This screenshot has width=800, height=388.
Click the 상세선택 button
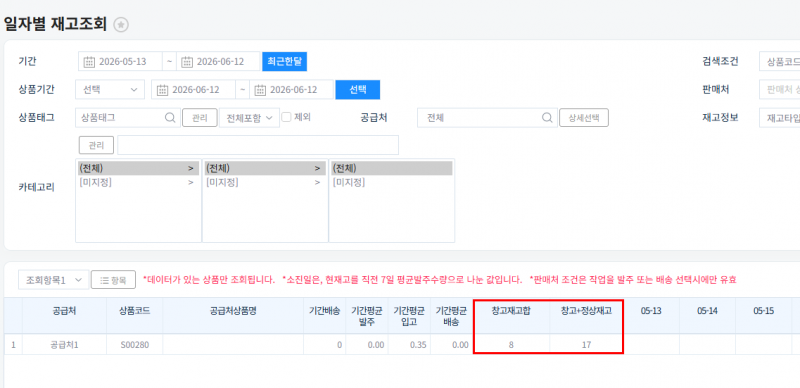[x=584, y=117]
